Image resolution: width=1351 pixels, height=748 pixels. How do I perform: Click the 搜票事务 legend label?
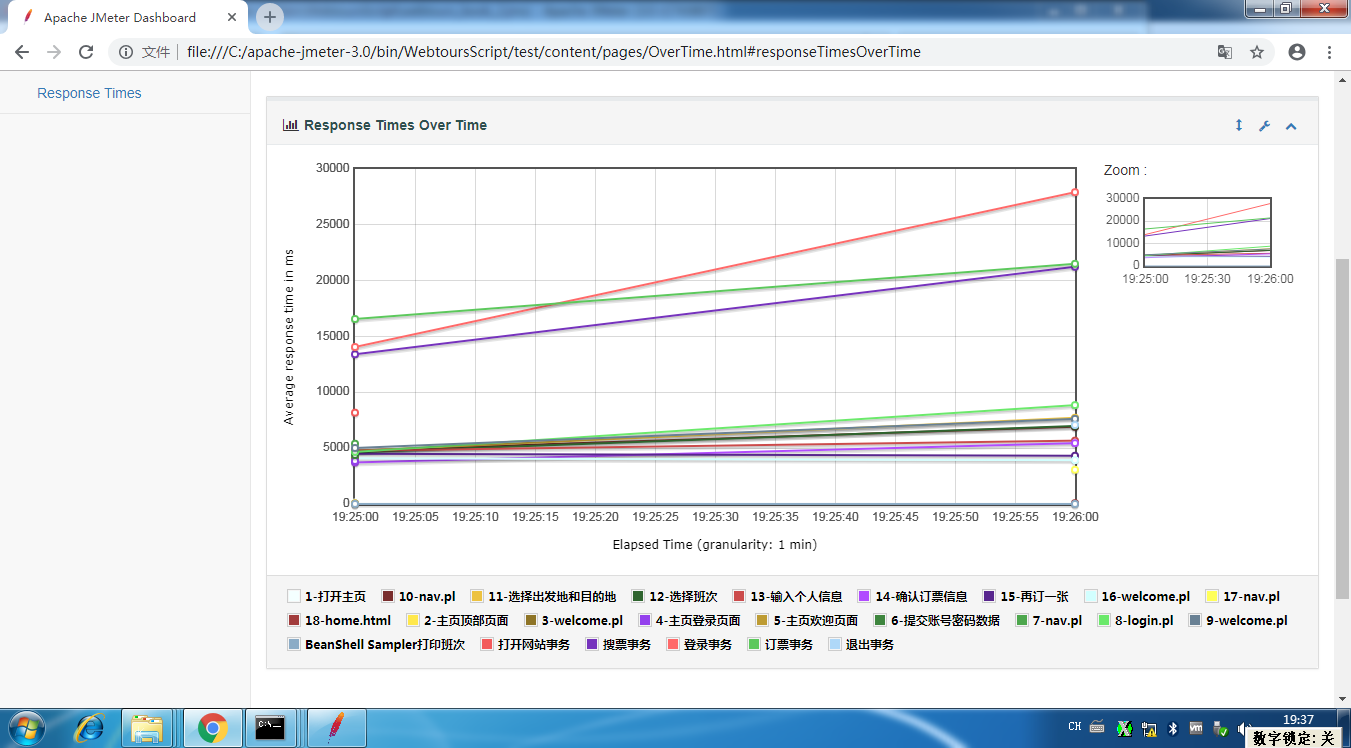[x=627, y=645]
